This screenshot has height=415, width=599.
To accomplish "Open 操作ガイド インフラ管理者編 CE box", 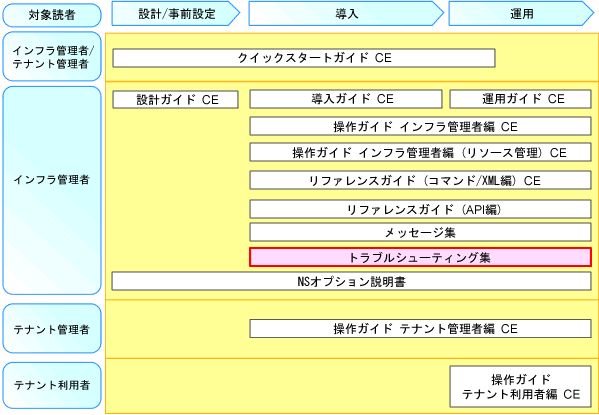I will click(x=421, y=126).
